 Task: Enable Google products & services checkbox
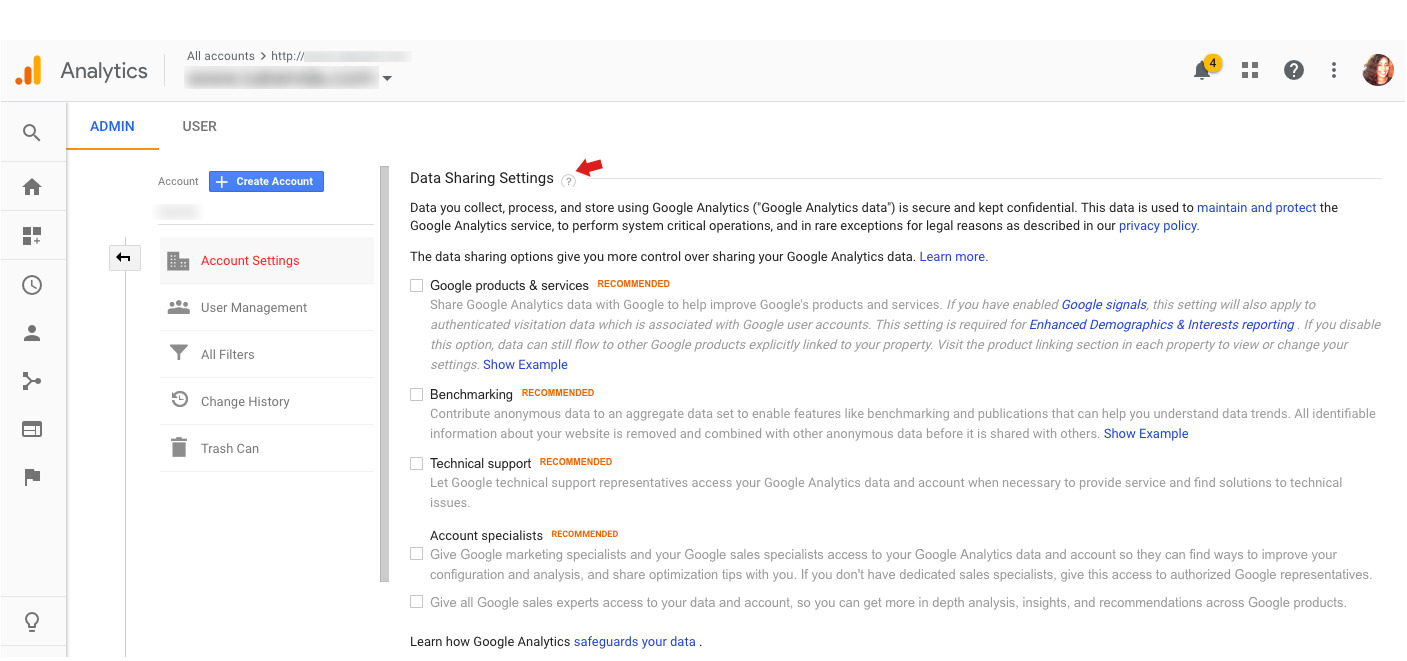point(417,286)
